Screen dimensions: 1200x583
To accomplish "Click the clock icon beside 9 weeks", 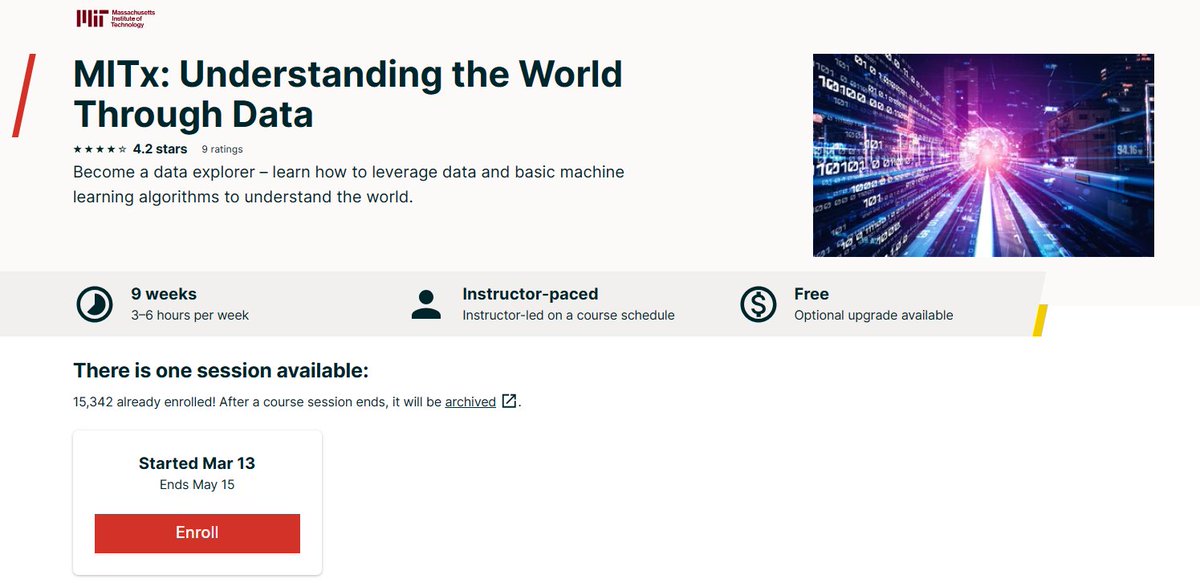I will click(95, 304).
